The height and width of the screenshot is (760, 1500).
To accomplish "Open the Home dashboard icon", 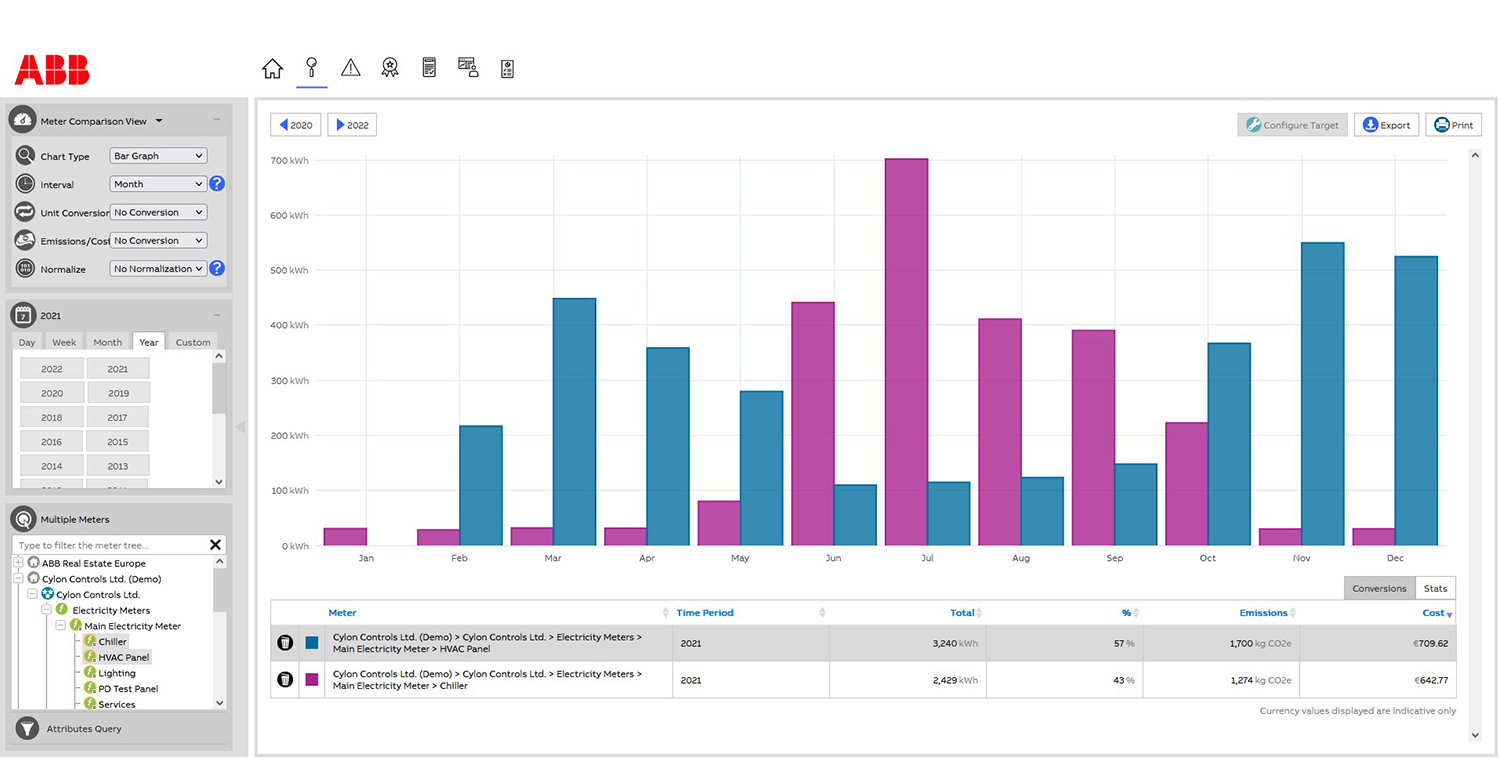I will point(272,67).
